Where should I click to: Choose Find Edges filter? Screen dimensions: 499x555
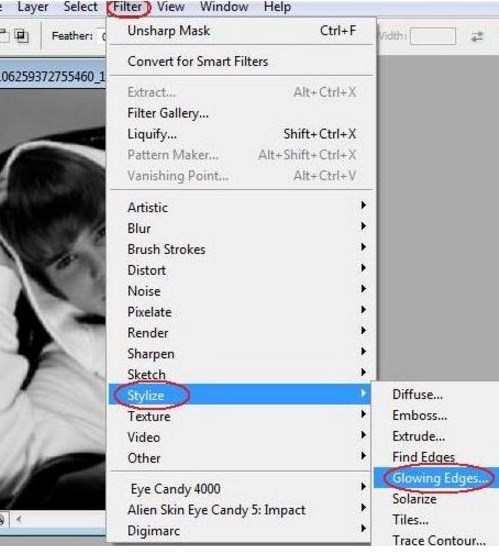pyautogui.click(x=436, y=457)
